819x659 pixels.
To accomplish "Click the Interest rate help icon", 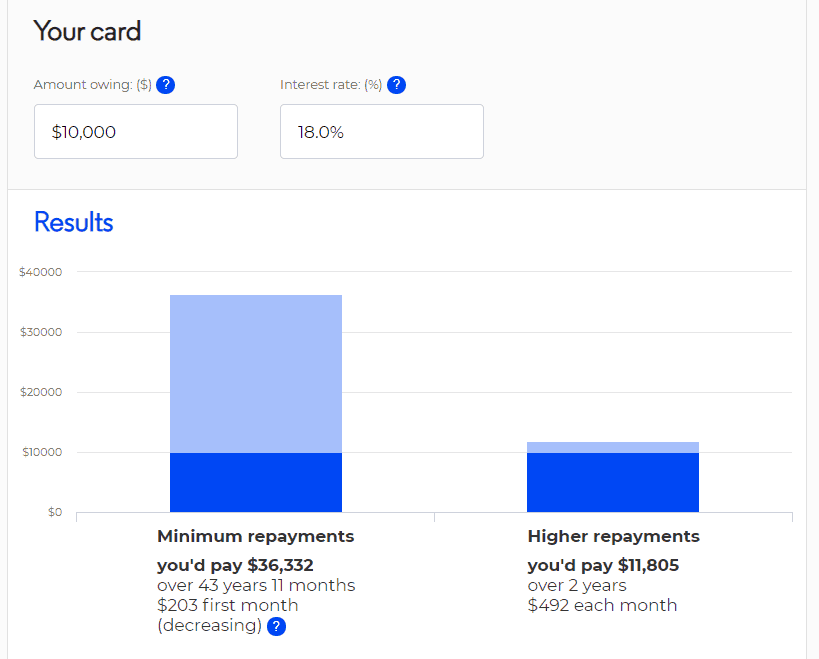I will point(396,85).
